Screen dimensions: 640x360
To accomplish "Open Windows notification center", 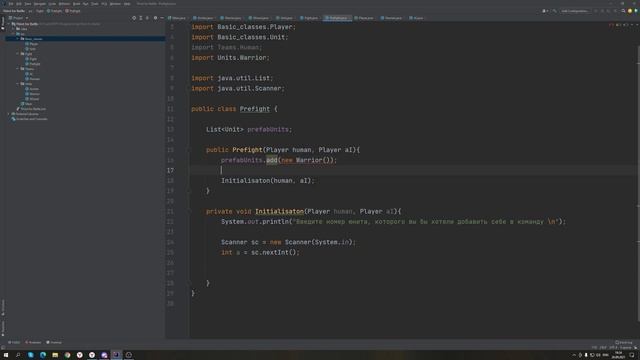I will pos(631,355).
